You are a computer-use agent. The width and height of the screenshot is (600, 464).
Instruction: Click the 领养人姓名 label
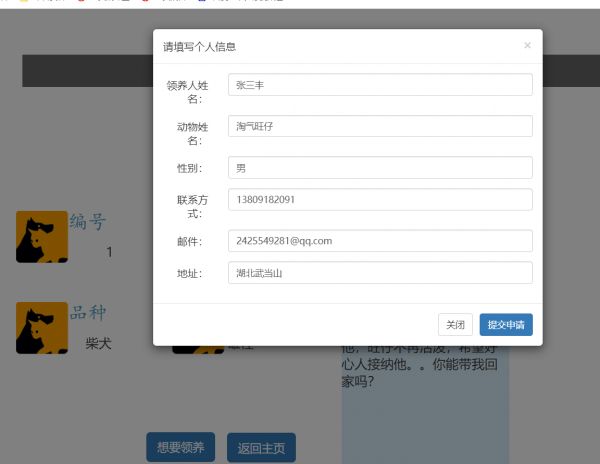click(x=188, y=92)
